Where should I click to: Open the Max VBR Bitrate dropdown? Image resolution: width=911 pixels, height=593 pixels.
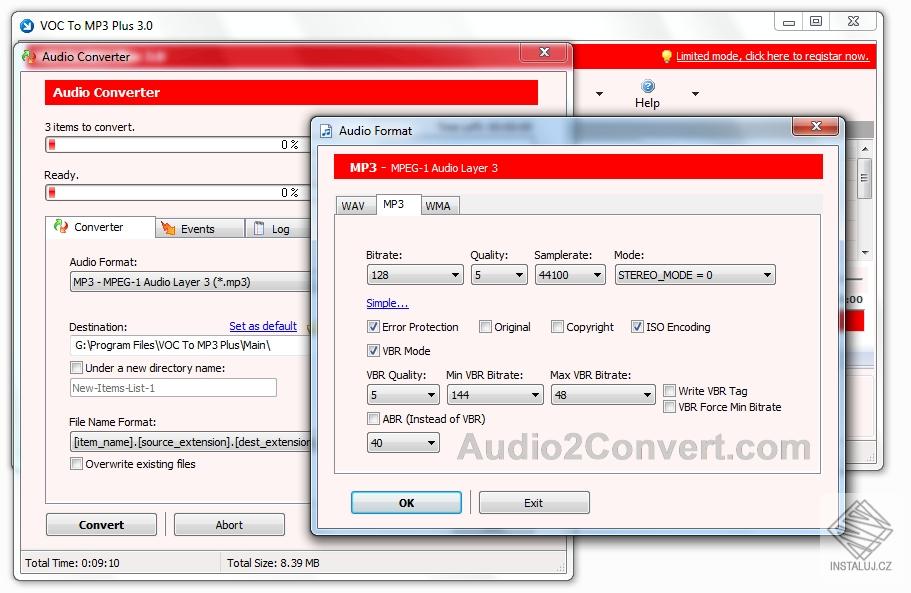pos(603,395)
